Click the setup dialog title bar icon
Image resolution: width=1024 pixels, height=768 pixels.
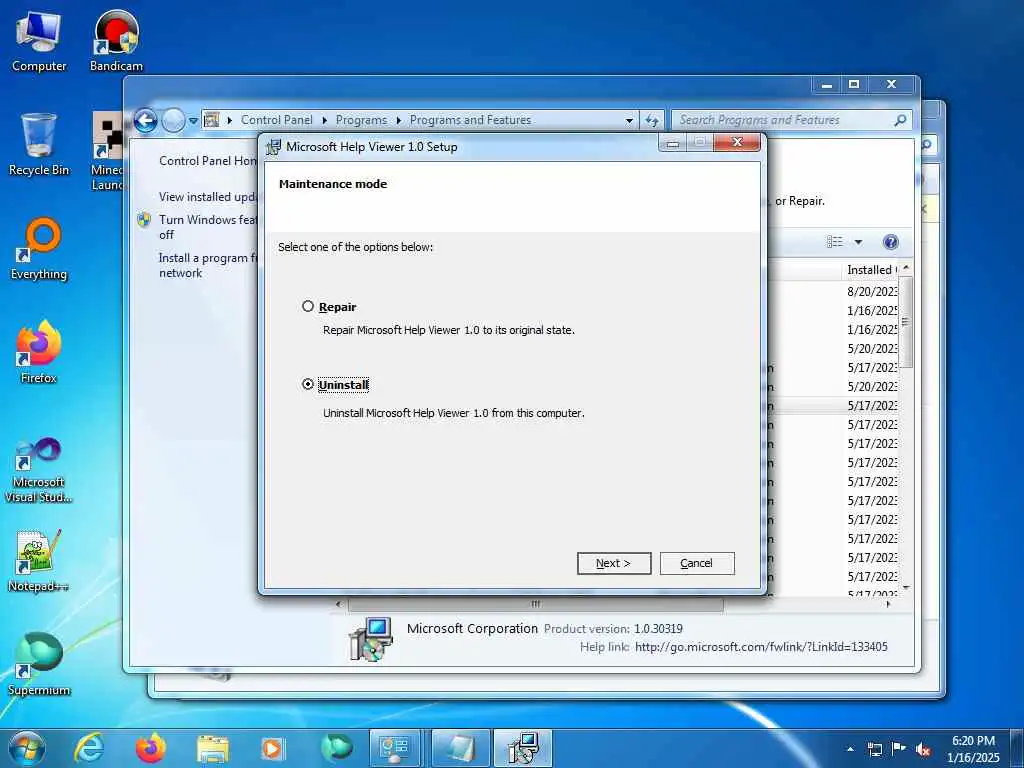[x=274, y=146]
